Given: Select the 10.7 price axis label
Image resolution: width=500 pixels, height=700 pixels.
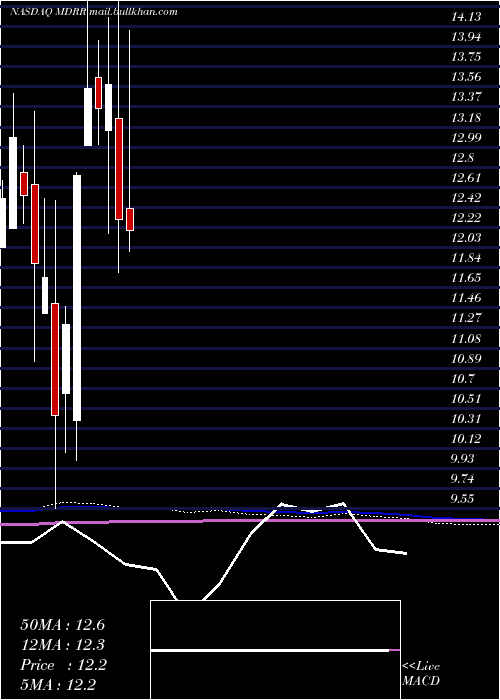Looking at the screenshot, I should click(x=462, y=379).
